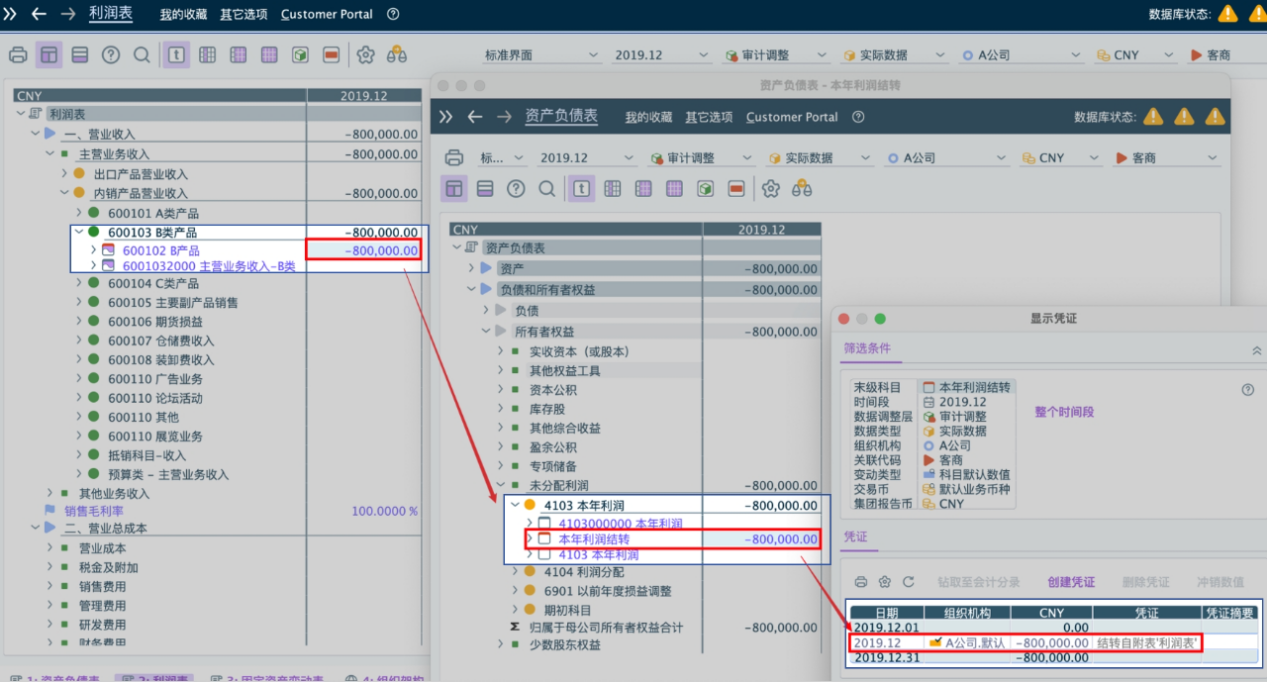
Task: Open the settings gear in the 资产负债表 window toolbar
Action: click(x=770, y=189)
